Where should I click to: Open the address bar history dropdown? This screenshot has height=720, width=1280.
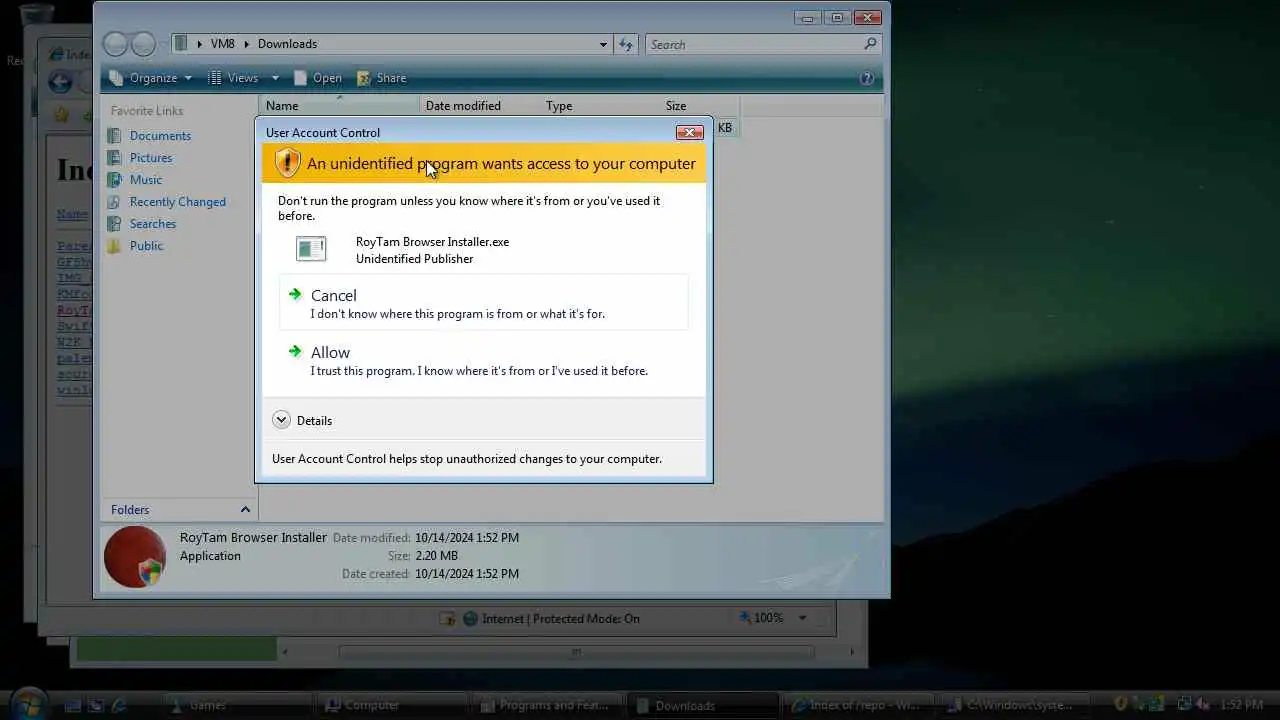tap(603, 44)
